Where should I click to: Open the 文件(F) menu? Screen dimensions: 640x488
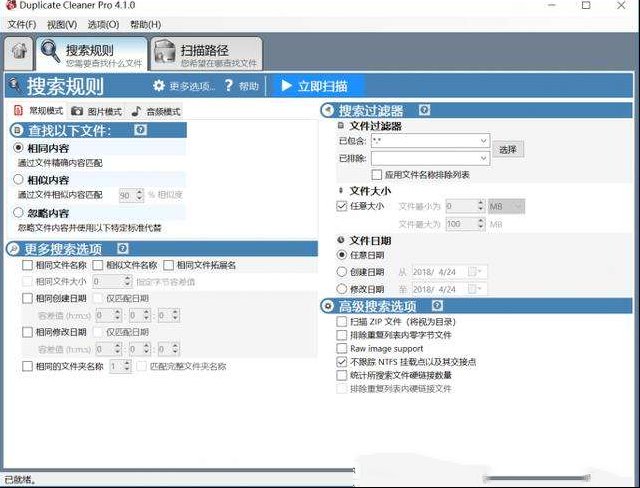point(22,24)
